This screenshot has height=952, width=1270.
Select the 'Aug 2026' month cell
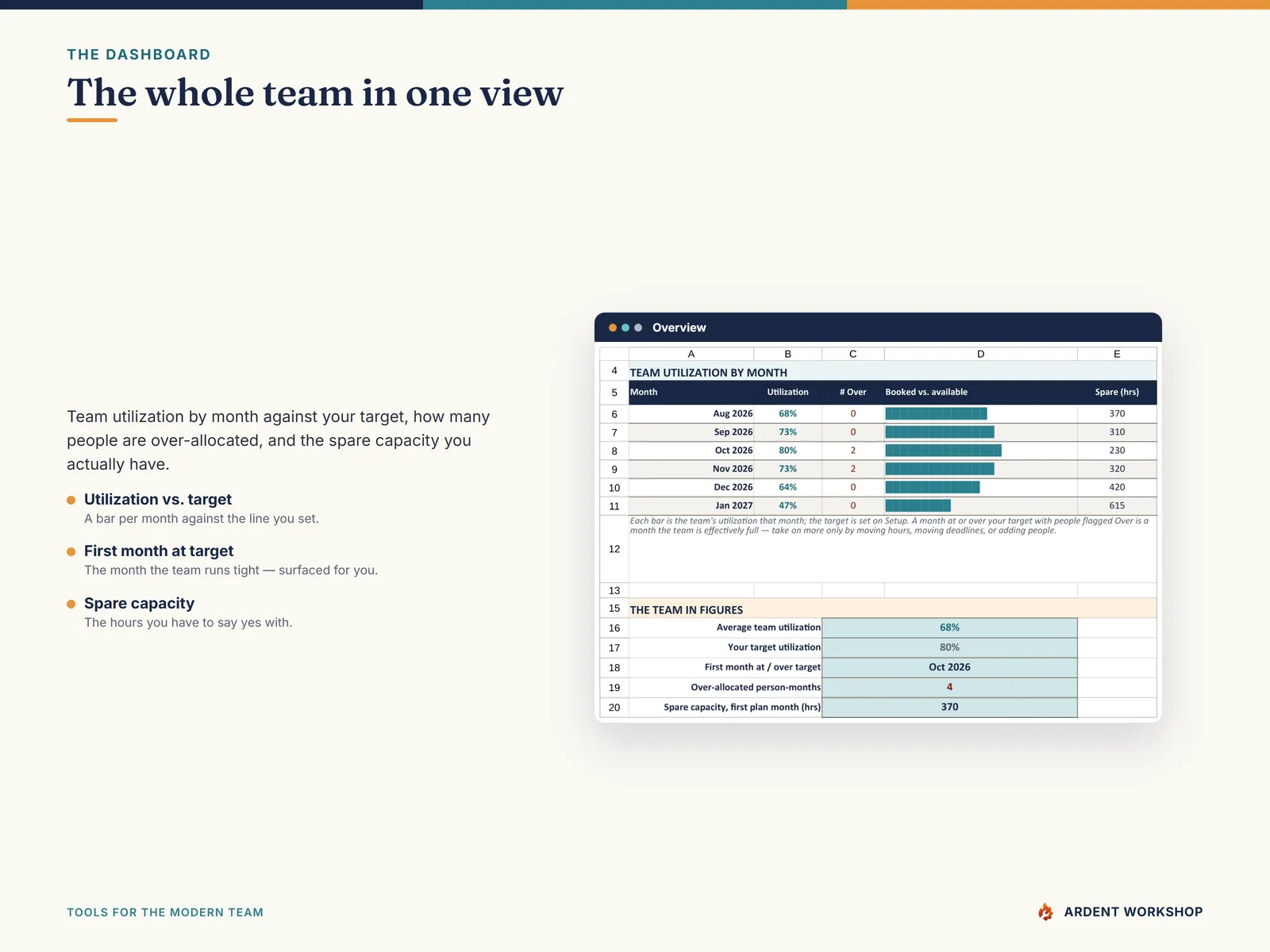(691, 413)
